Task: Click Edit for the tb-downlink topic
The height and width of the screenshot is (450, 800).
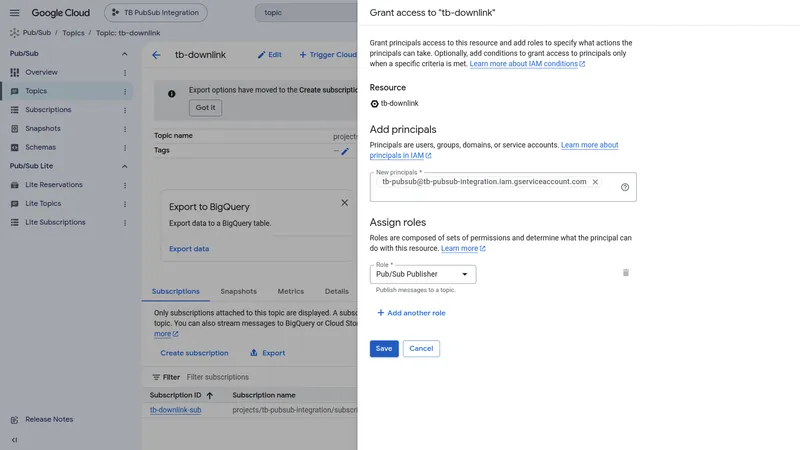Action: (x=269, y=55)
